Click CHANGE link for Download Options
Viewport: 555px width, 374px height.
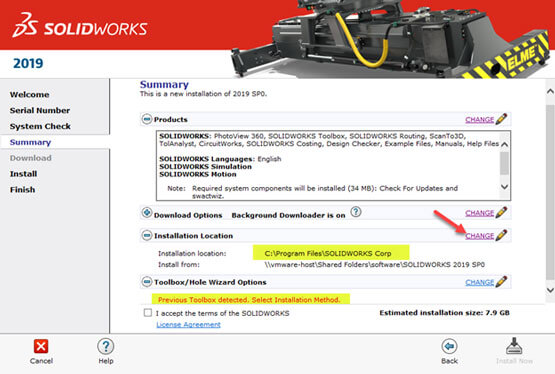(x=480, y=213)
